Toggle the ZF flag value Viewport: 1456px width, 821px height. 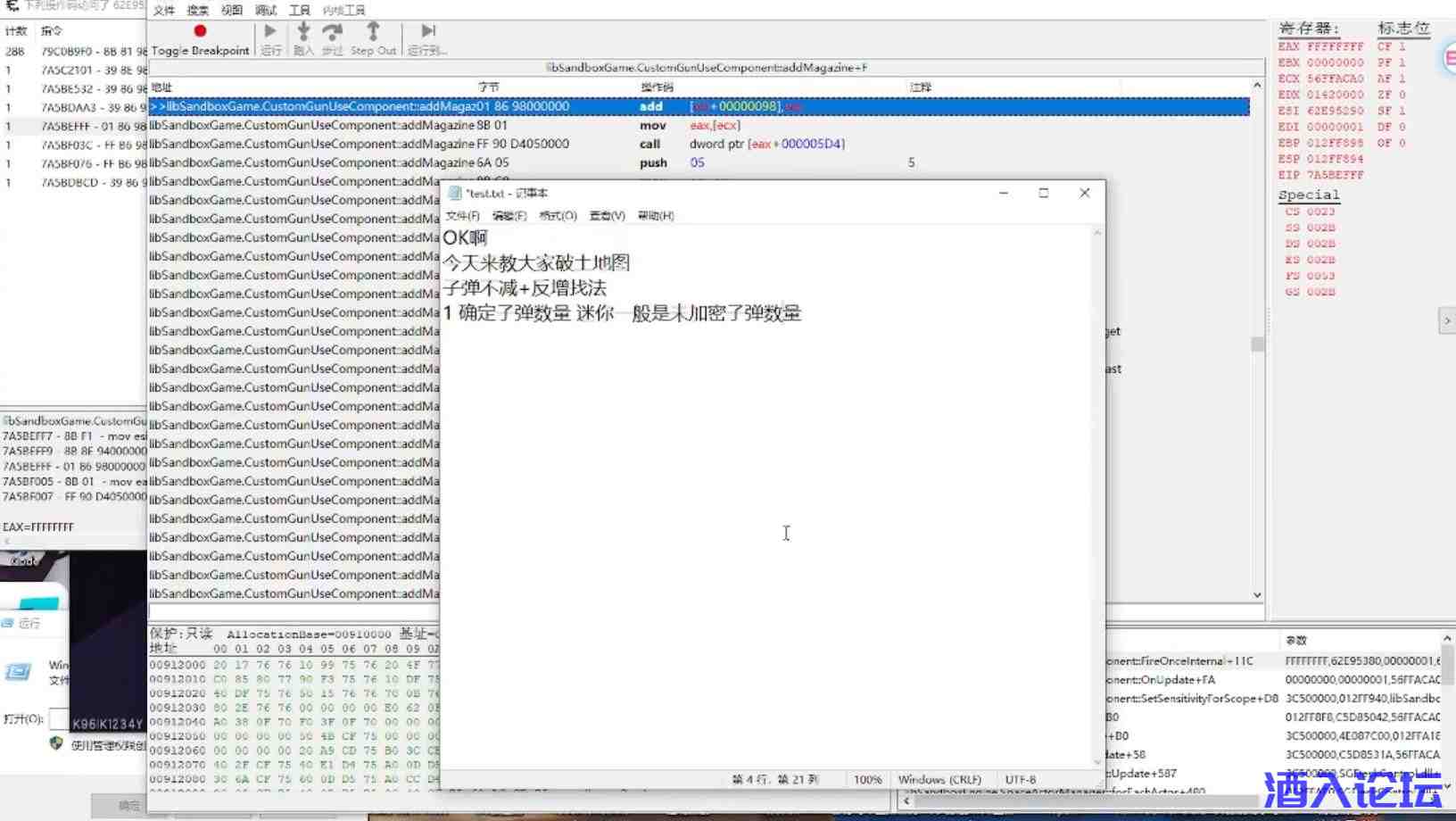pos(1402,95)
